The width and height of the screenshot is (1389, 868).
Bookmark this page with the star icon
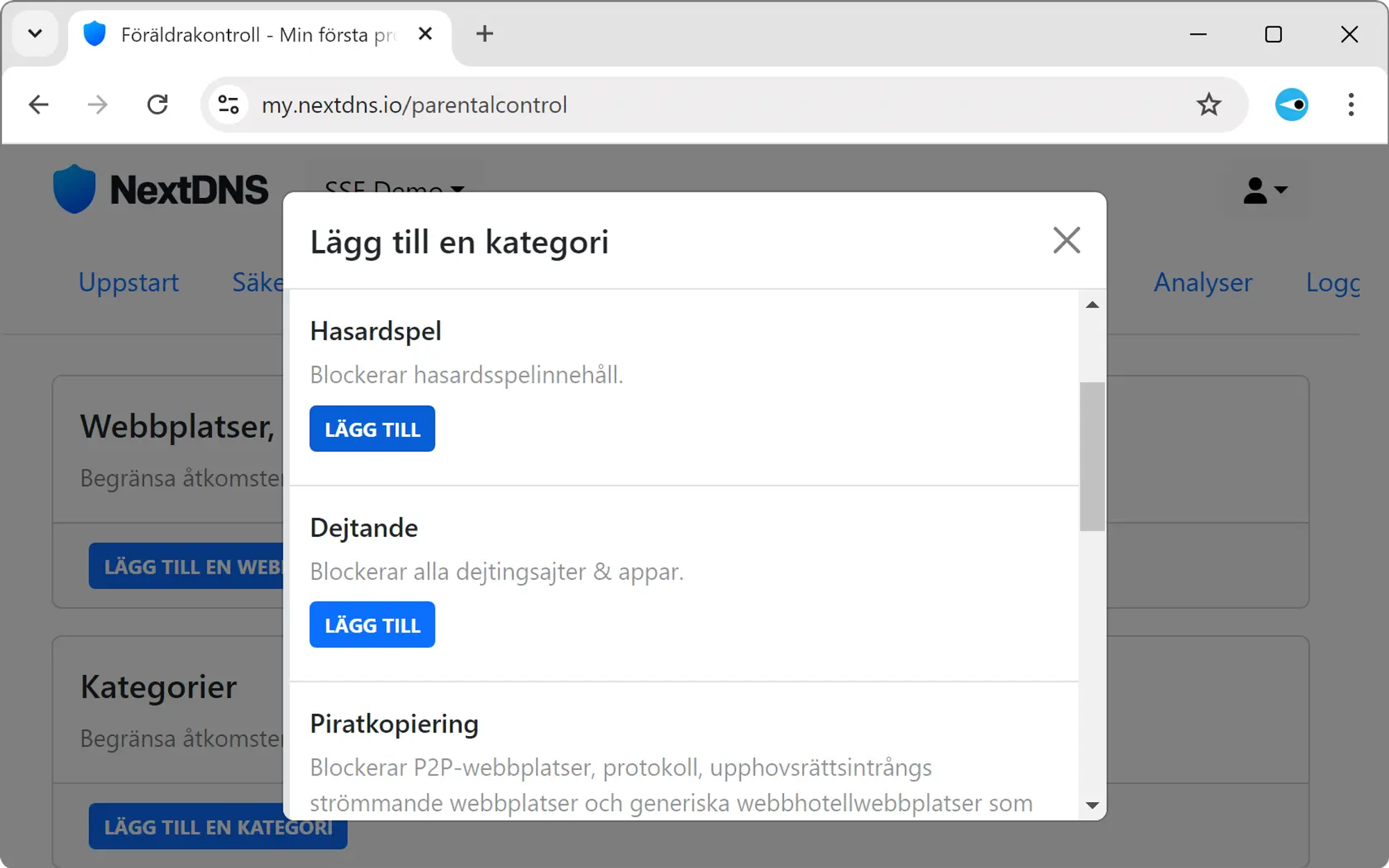[1208, 105]
